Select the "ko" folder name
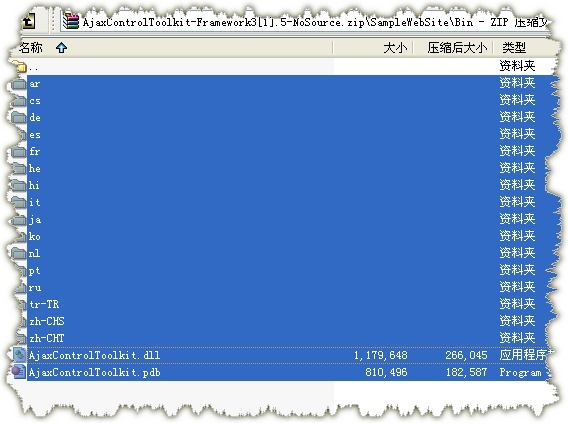Image resolution: width=568 pixels, height=423 pixels. (x=35, y=236)
